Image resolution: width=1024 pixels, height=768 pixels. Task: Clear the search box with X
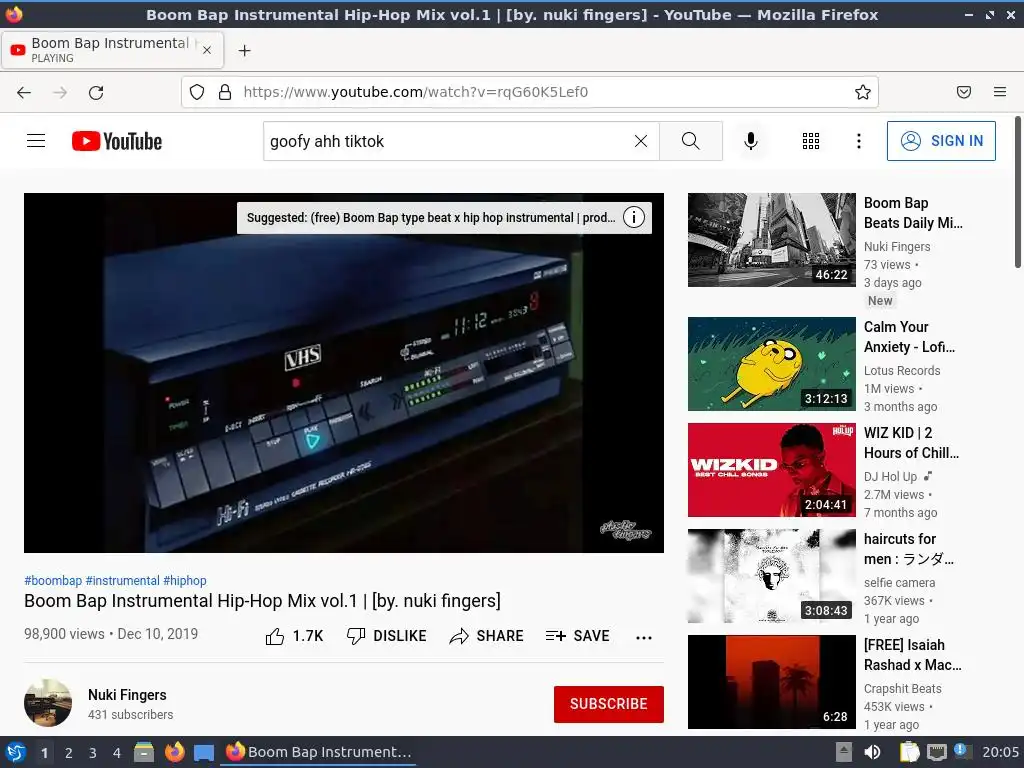point(641,141)
